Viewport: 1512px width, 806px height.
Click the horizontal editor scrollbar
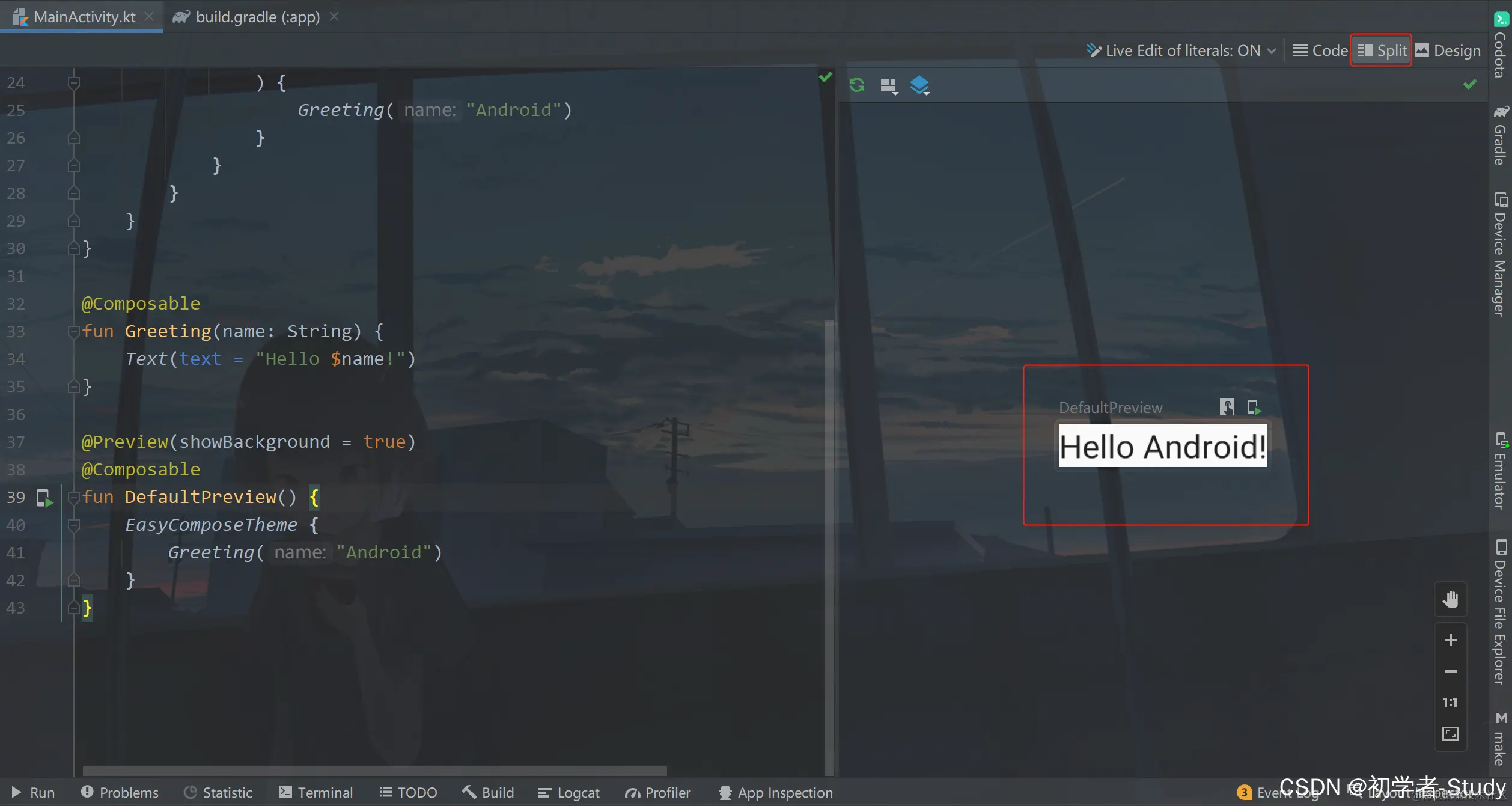[374, 771]
